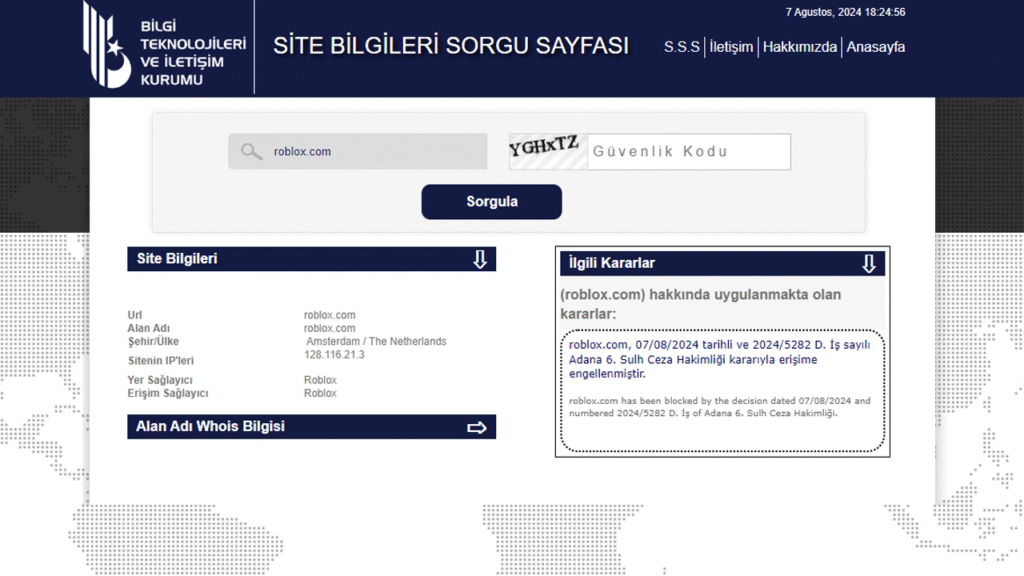Open the Hakkımızda menu link
This screenshot has height=576, width=1024.
coord(799,47)
